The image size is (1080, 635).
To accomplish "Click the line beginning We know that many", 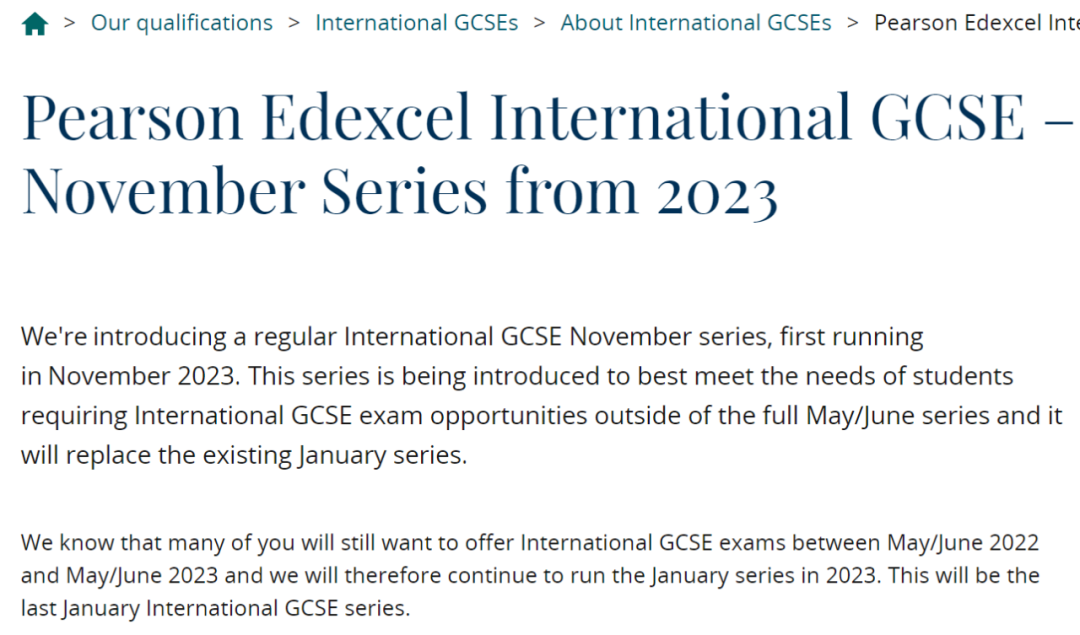I will [x=530, y=543].
